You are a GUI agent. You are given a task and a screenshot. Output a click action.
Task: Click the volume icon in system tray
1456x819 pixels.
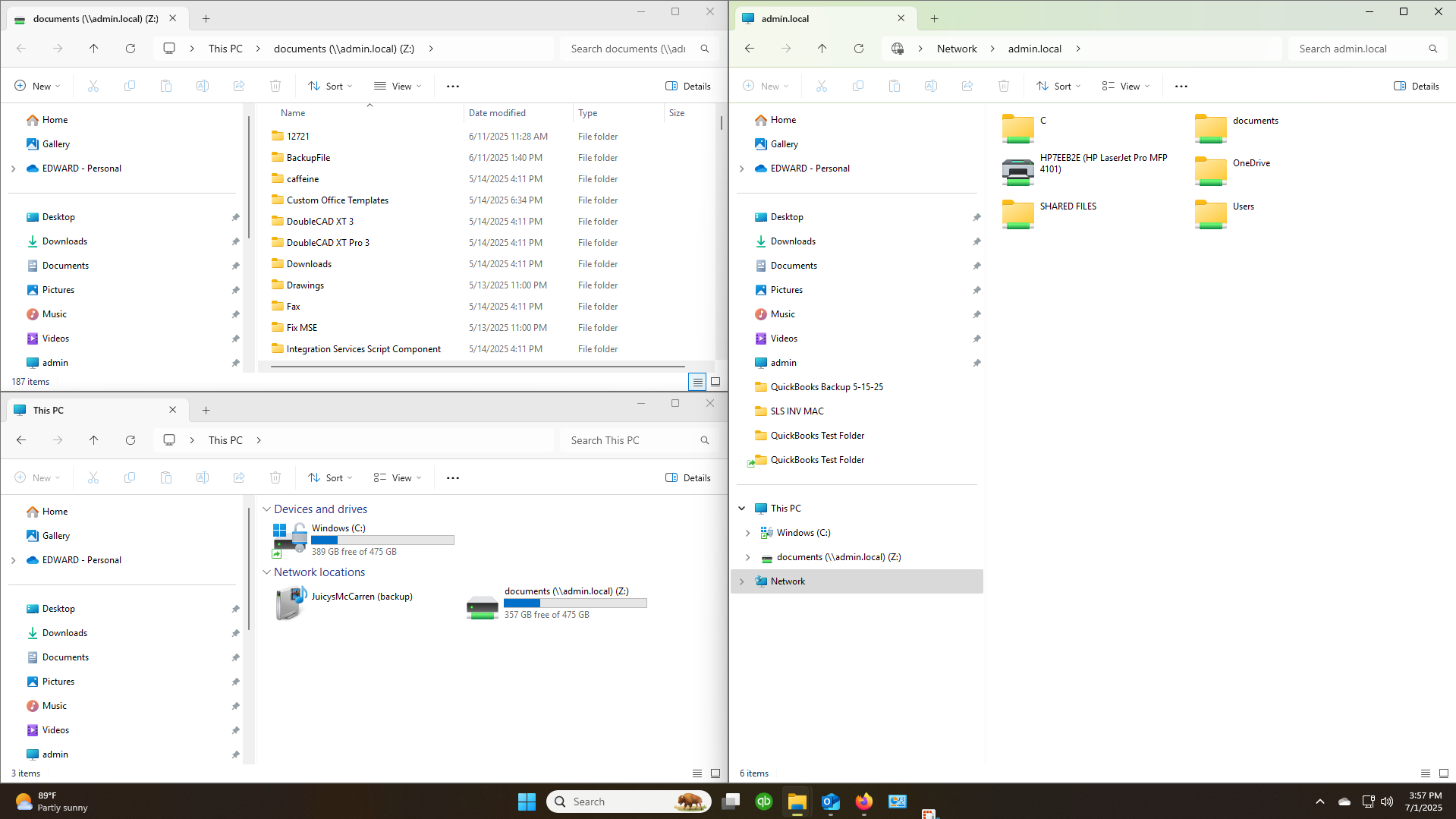pyautogui.click(x=1387, y=802)
